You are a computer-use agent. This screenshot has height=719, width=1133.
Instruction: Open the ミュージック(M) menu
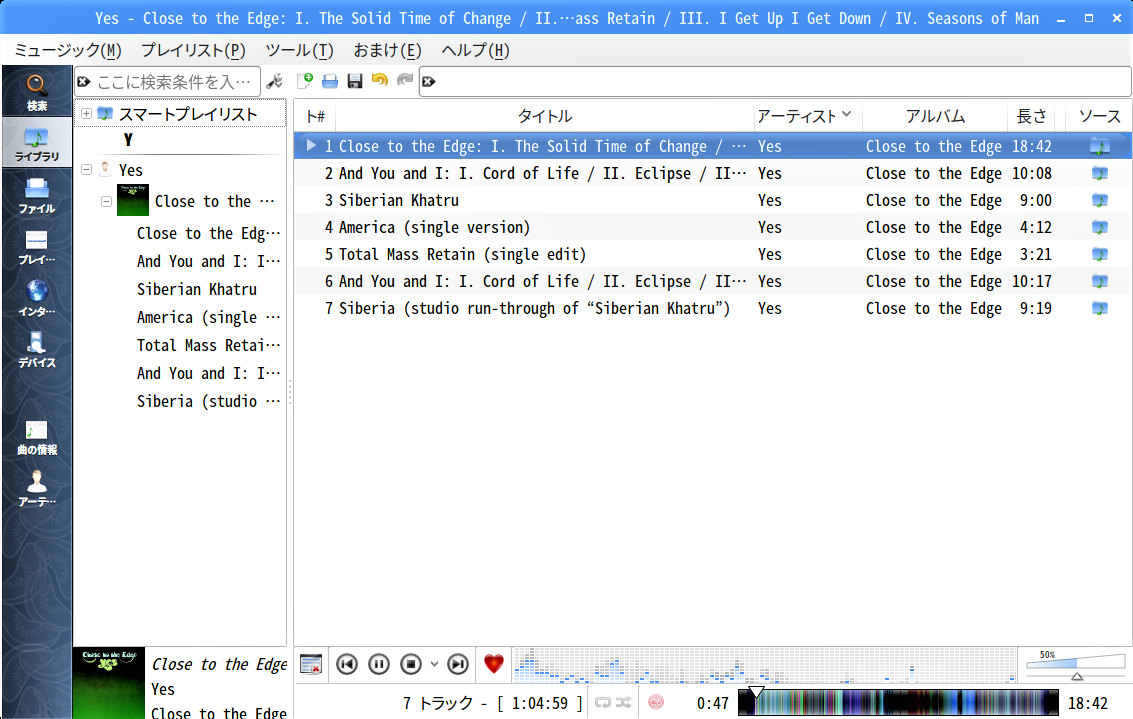pos(68,51)
